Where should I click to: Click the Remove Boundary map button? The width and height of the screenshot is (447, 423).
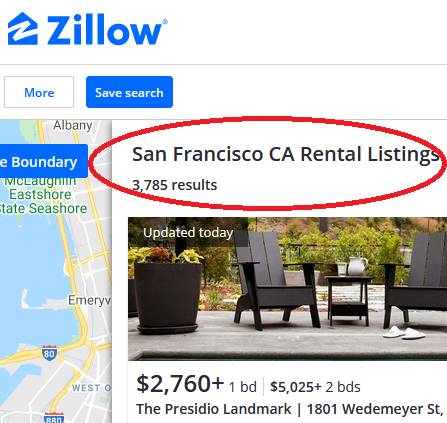[x=44, y=161]
